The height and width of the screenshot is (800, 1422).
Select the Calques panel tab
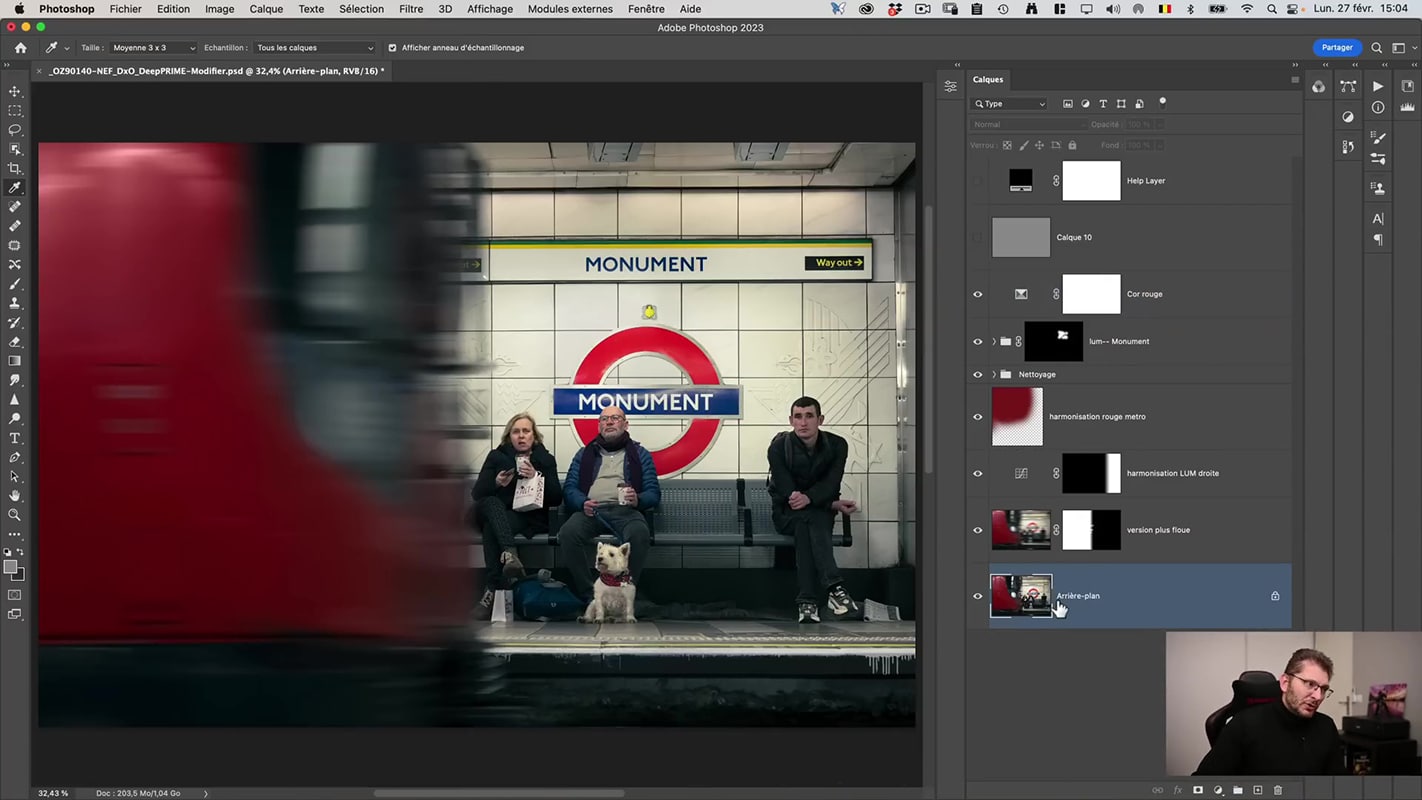(x=988, y=79)
